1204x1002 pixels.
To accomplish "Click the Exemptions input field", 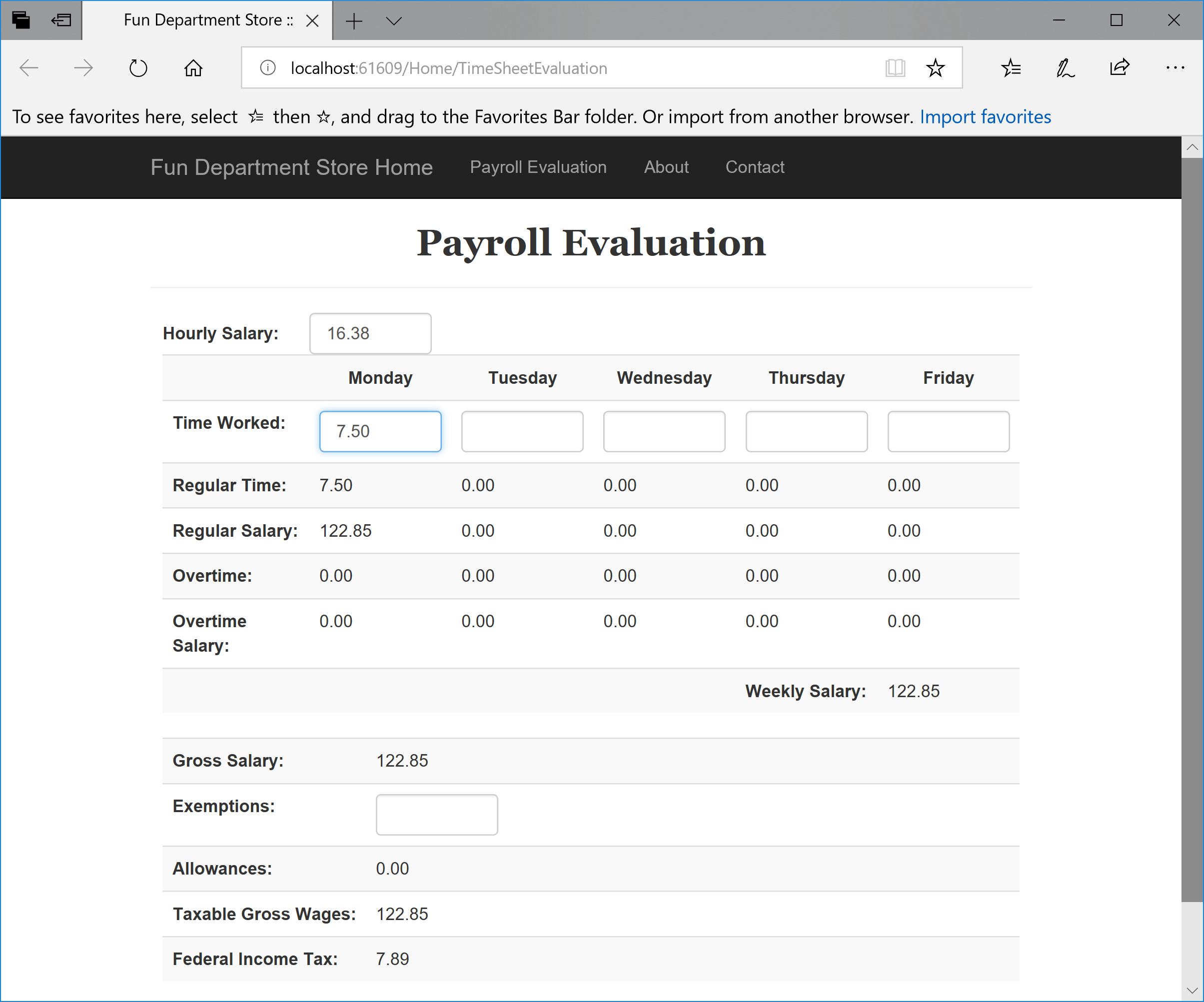I will [437, 815].
